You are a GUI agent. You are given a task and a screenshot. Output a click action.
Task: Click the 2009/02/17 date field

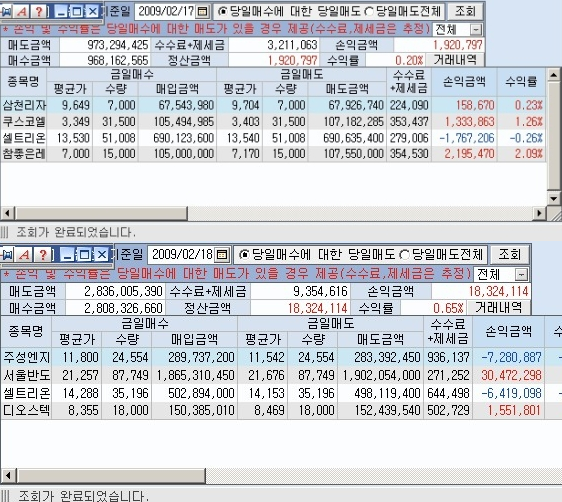[x=166, y=11]
